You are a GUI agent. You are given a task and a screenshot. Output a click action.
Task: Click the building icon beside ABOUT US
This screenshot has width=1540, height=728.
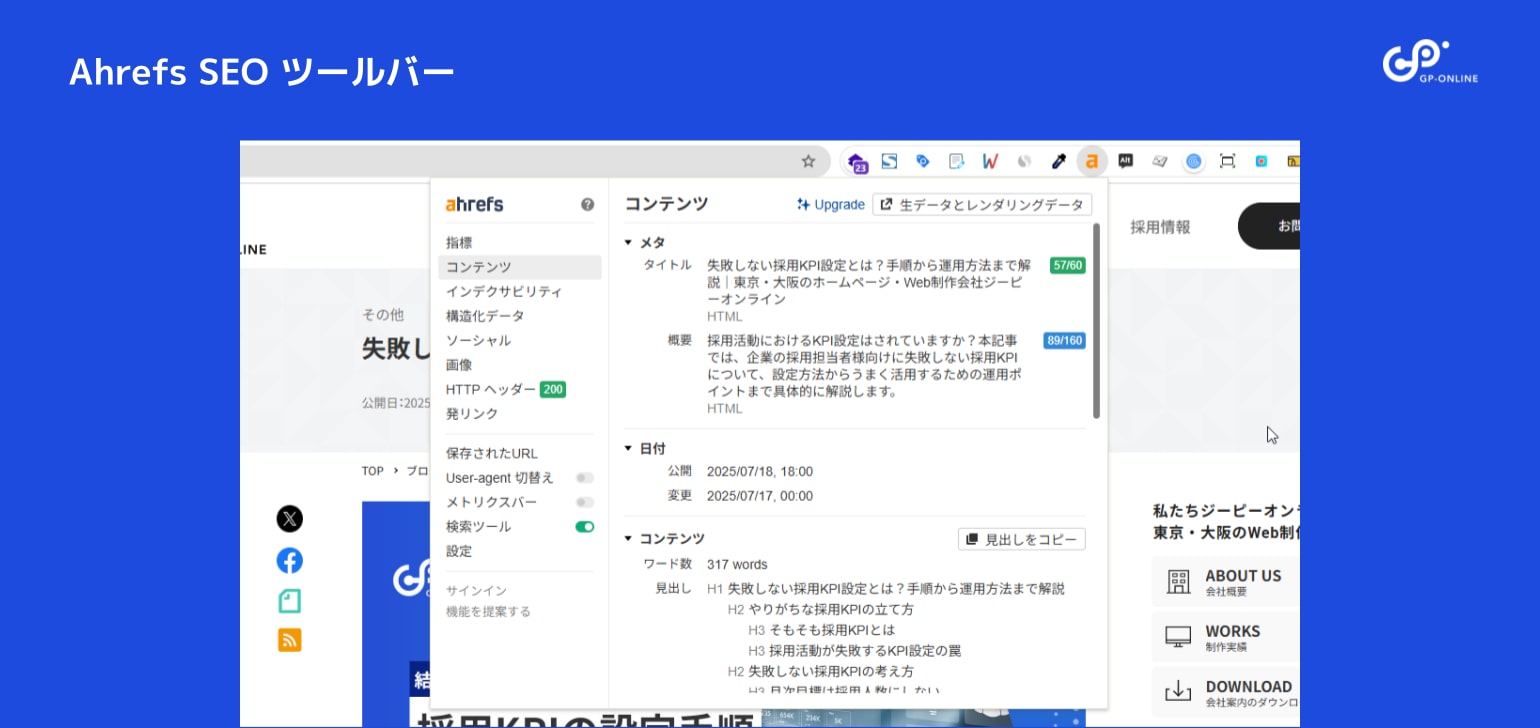[x=1179, y=582]
